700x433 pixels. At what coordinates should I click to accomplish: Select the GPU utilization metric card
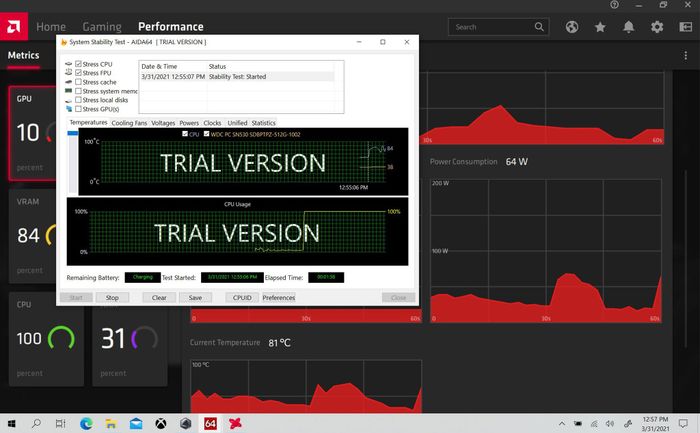pos(32,133)
